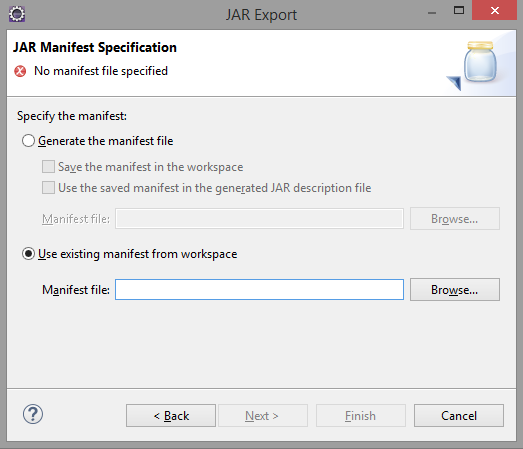Go to previous page with Back
Screen dimensions: 523x449
171,416
